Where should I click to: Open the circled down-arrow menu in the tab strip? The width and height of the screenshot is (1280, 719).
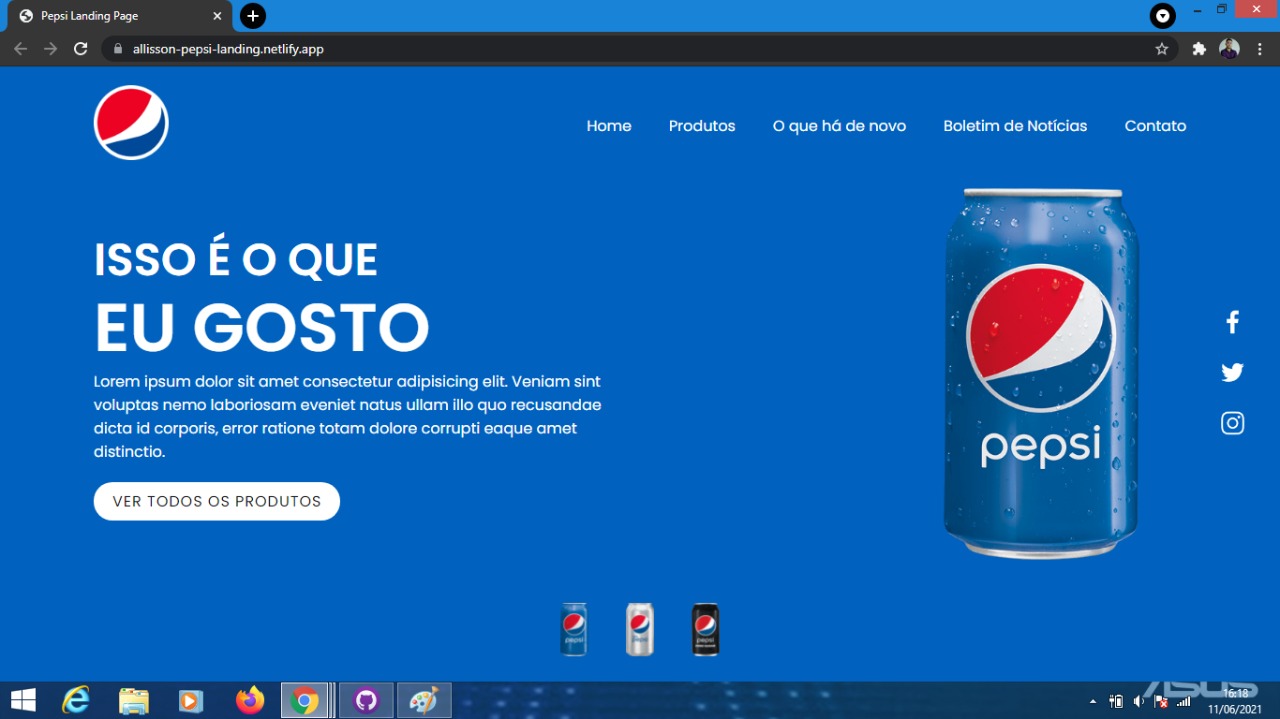tap(1162, 16)
